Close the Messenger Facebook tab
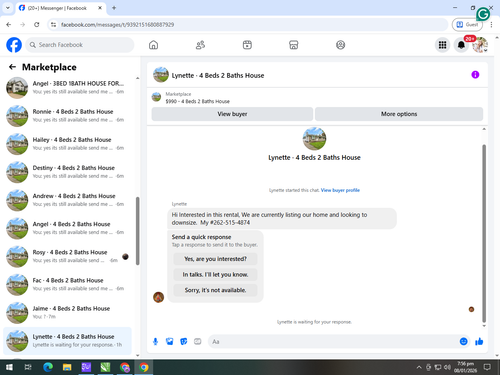 [x=100, y=8]
